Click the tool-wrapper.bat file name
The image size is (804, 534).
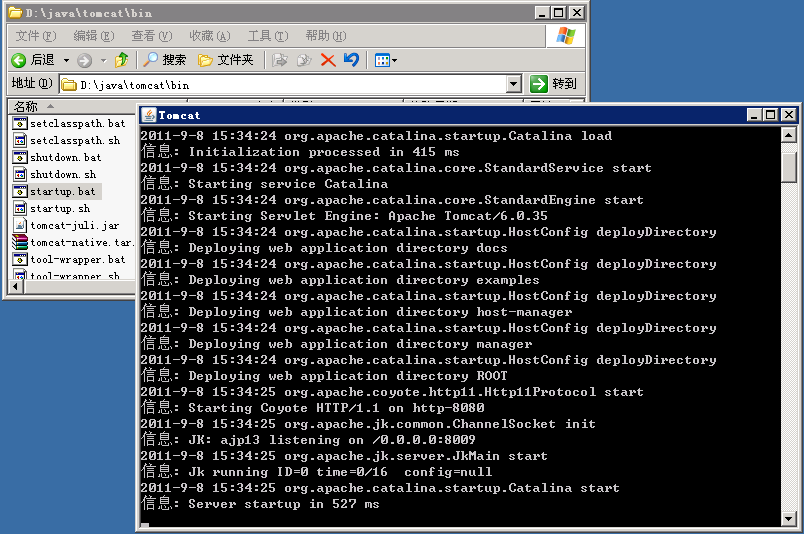point(77,259)
